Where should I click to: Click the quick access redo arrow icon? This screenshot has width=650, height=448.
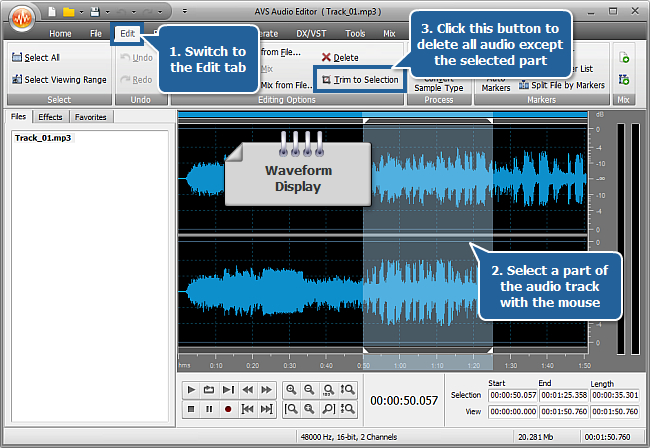click(148, 12)
